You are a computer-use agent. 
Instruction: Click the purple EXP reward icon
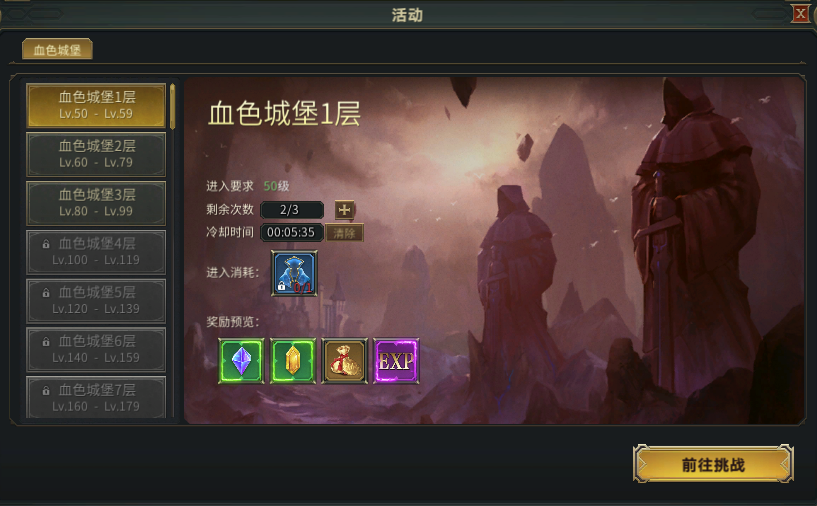[x=396, y=361]
